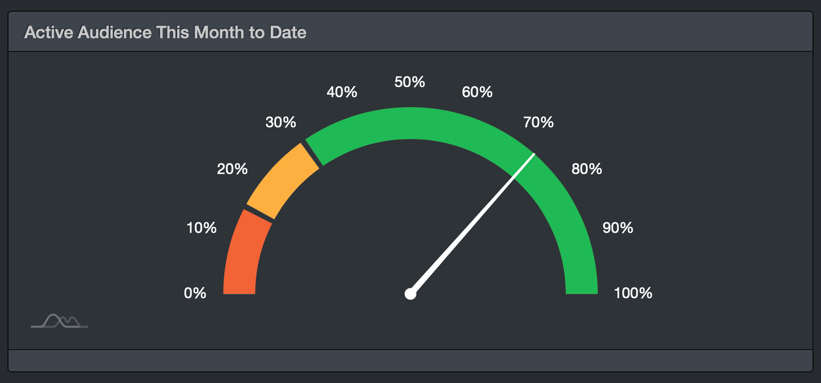Click the 90% gauge label
The image size is (821, 383).
(618, 228)
